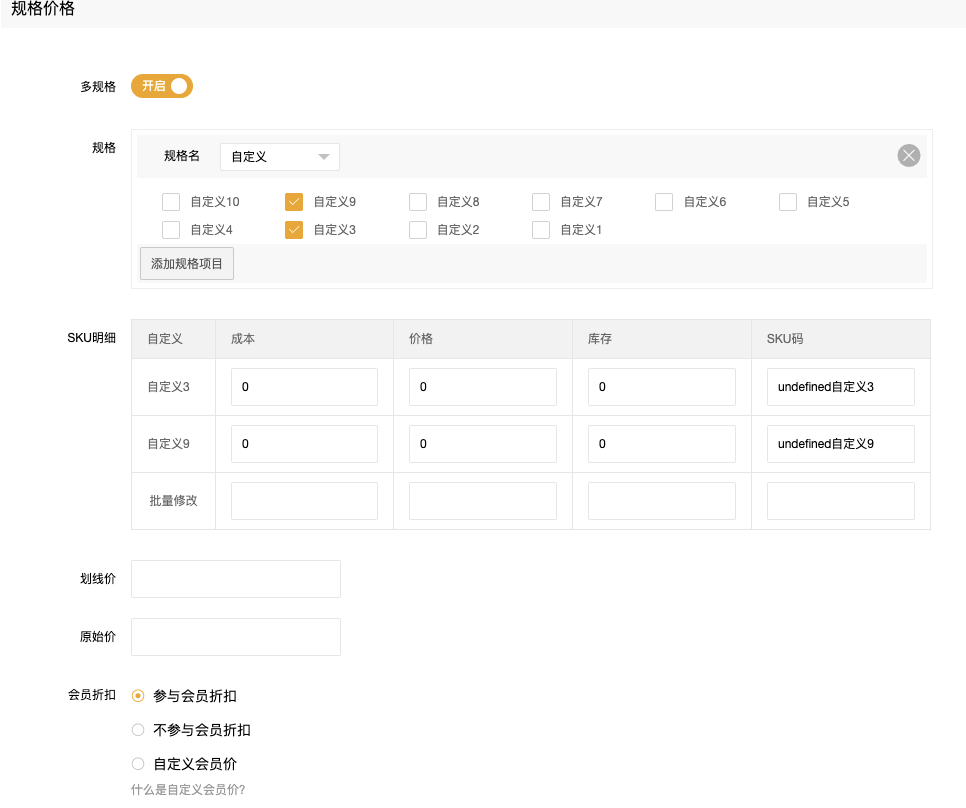Remove spec group with the X icon

[x=909, y=155]
